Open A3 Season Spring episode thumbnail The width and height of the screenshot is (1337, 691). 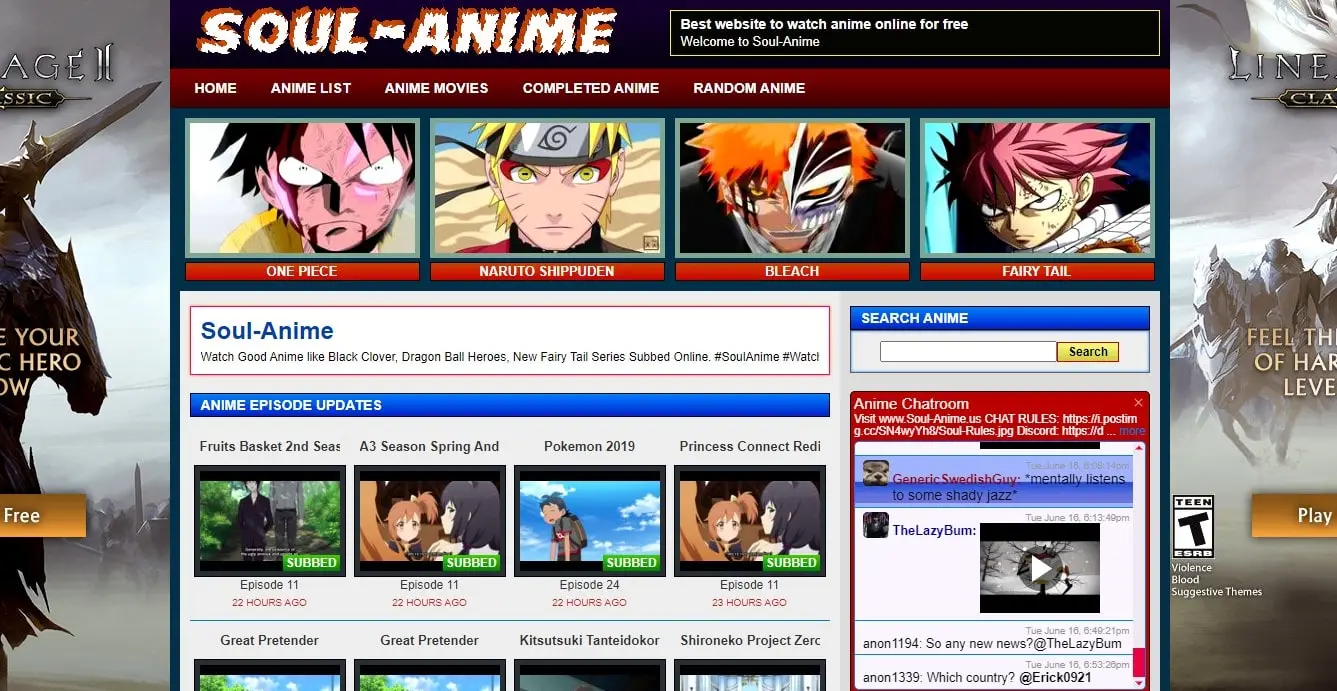430,521
